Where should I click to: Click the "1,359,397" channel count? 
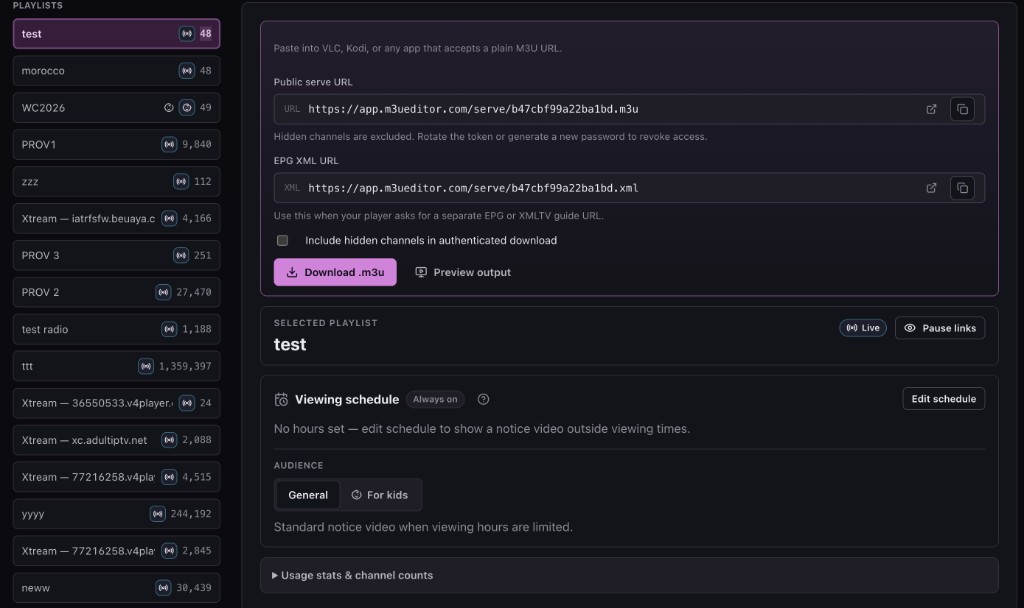(185, 366)
